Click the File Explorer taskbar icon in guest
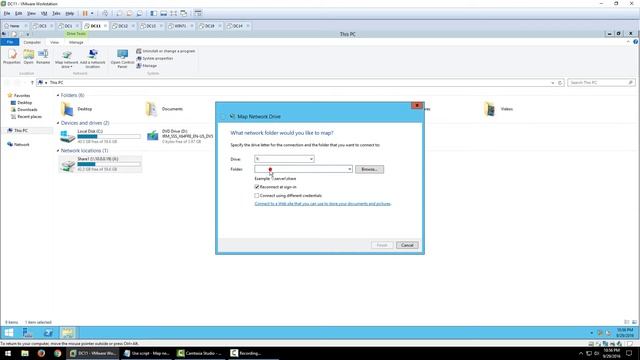This screenshot has width=640, height=360. (68, 333)
